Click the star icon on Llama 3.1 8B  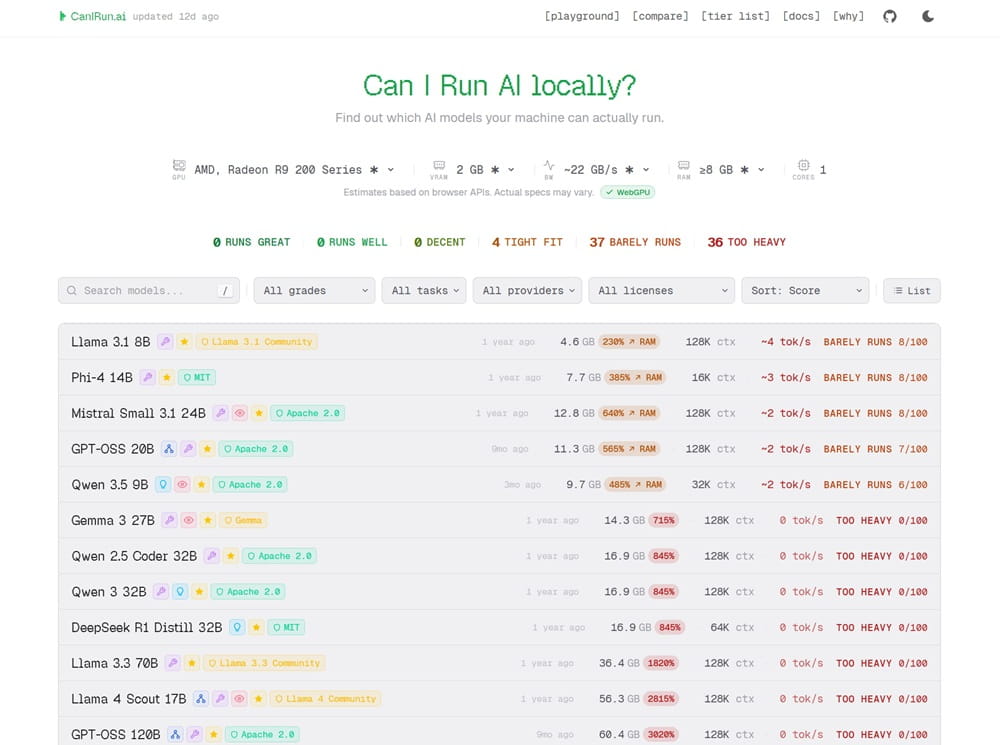(184, 342)
